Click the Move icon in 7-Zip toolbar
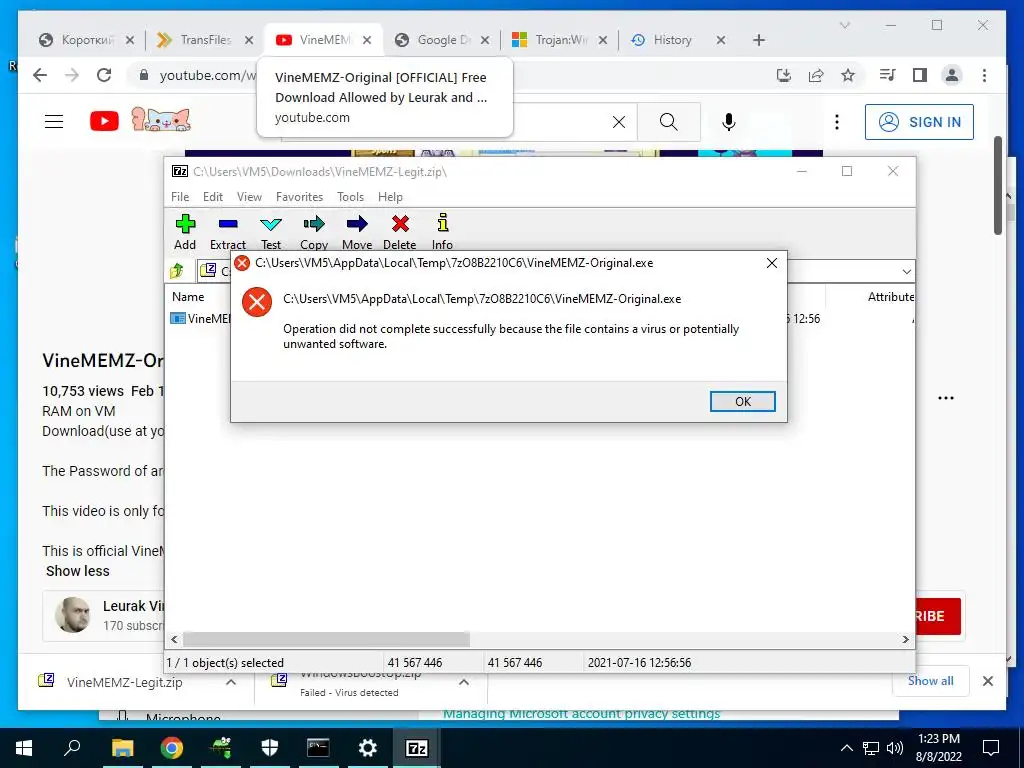 [x=357, y=224]
